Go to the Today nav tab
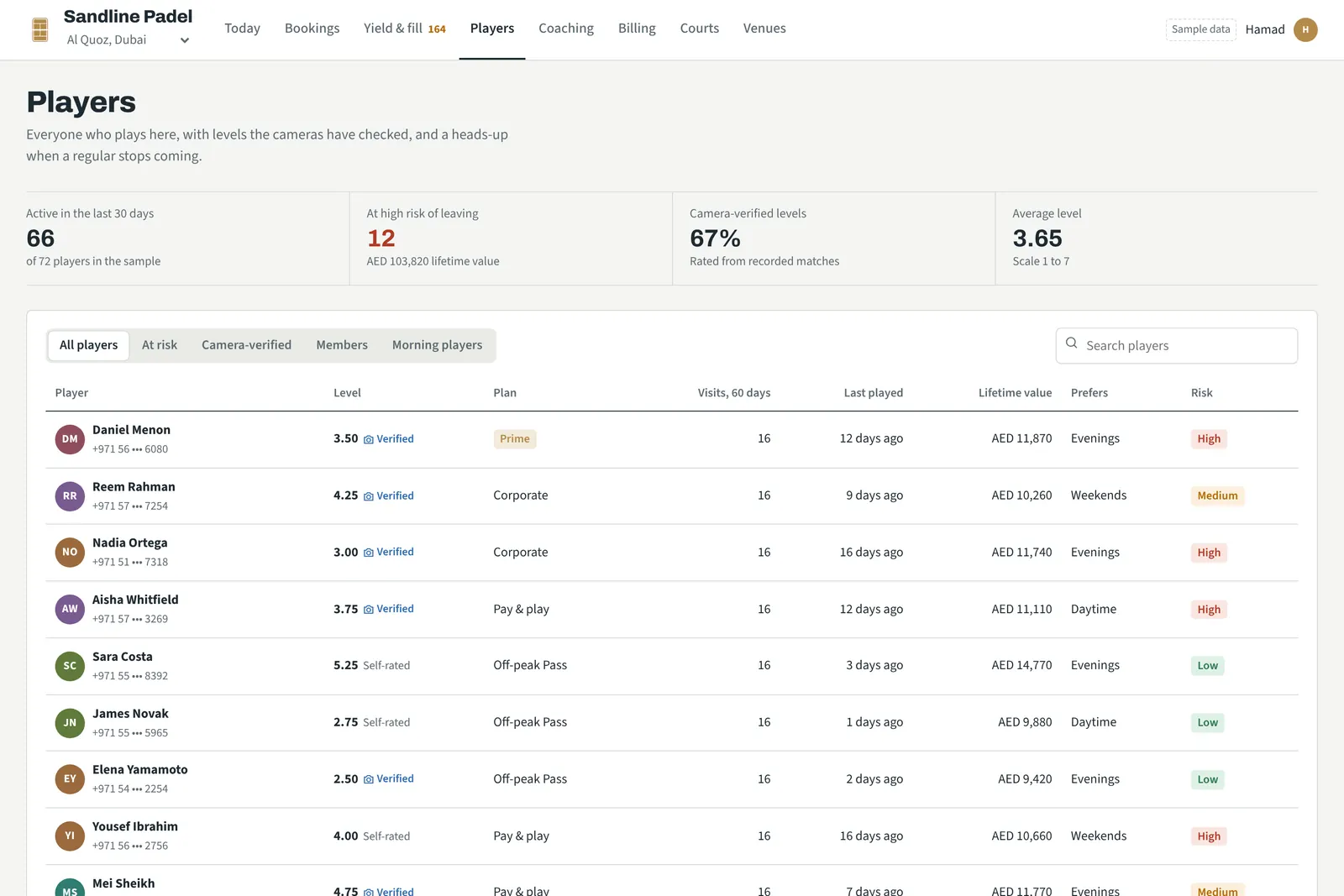This screenshot has width=1344, height=896. click(x=242, y=29)
